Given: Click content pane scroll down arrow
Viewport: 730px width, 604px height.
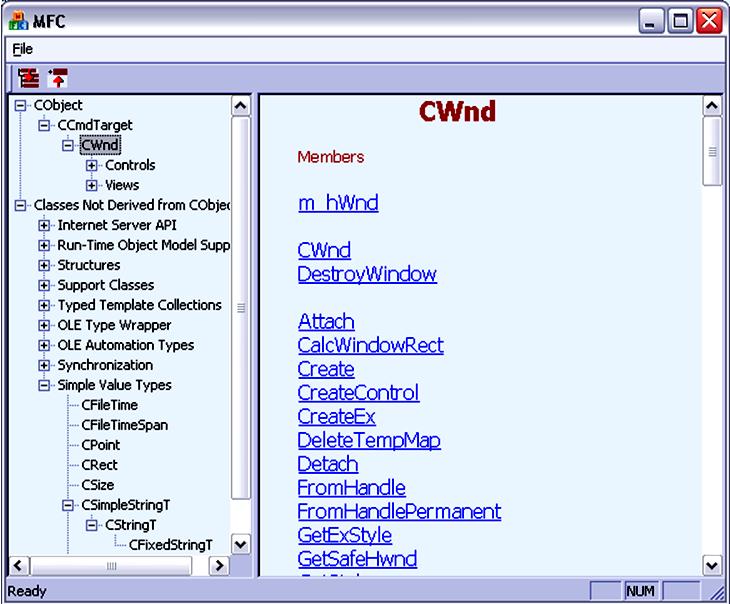Looking at the screenshot, I should pyautogui.click(x=712, y=566).
